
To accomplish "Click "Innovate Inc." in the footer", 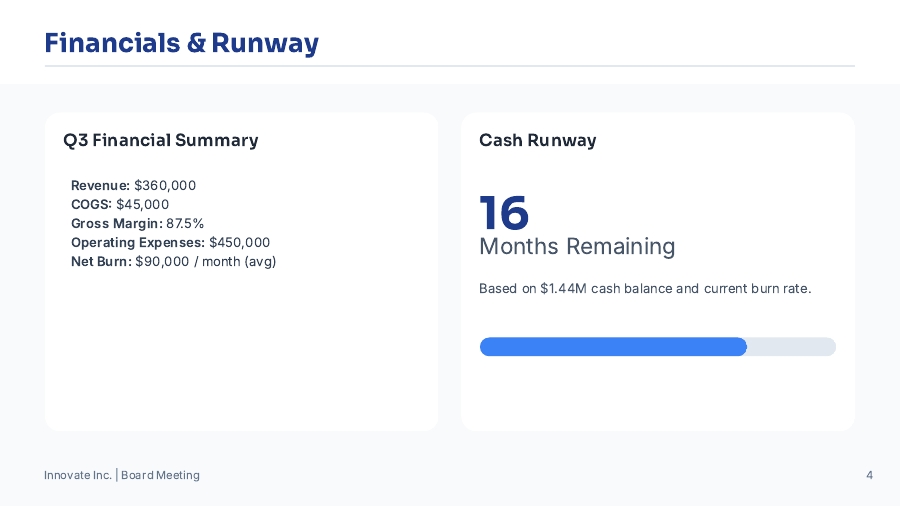I will pyautogui.click(x=77, y=475).
